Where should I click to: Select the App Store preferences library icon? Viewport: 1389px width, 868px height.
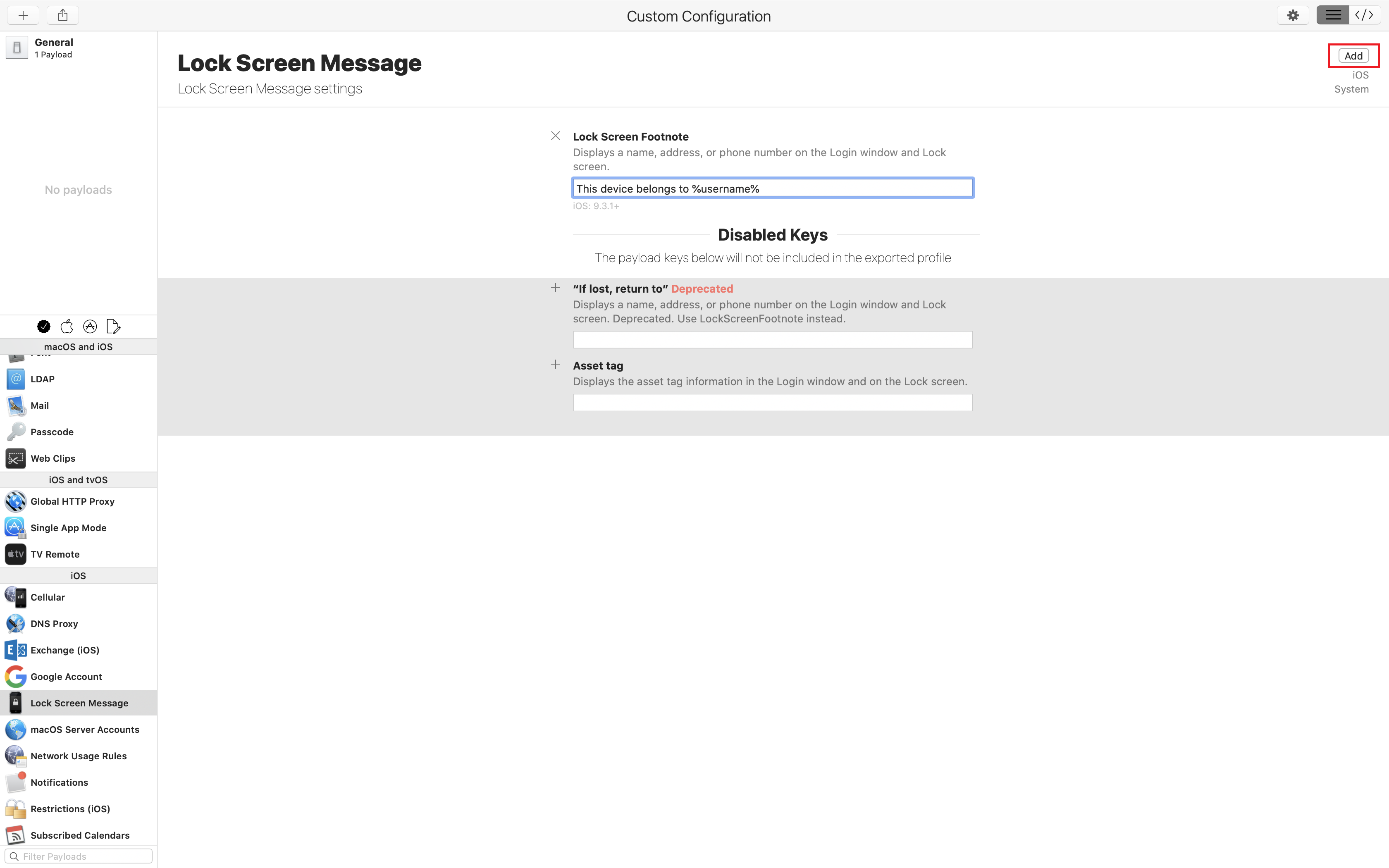point(90,327)
